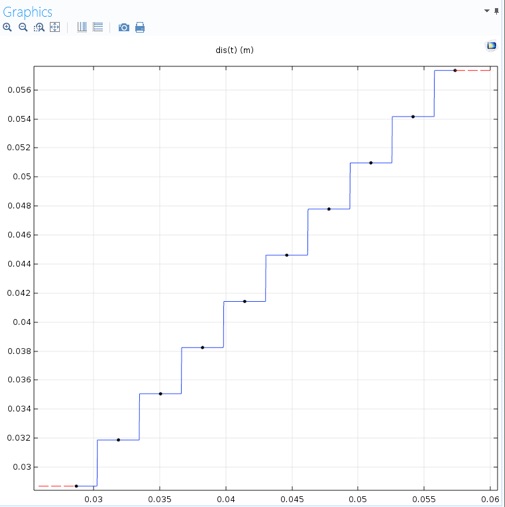Toggle x-axis log scale button
The width and height of the screenshot is (505, 507).
click(82, 27)
